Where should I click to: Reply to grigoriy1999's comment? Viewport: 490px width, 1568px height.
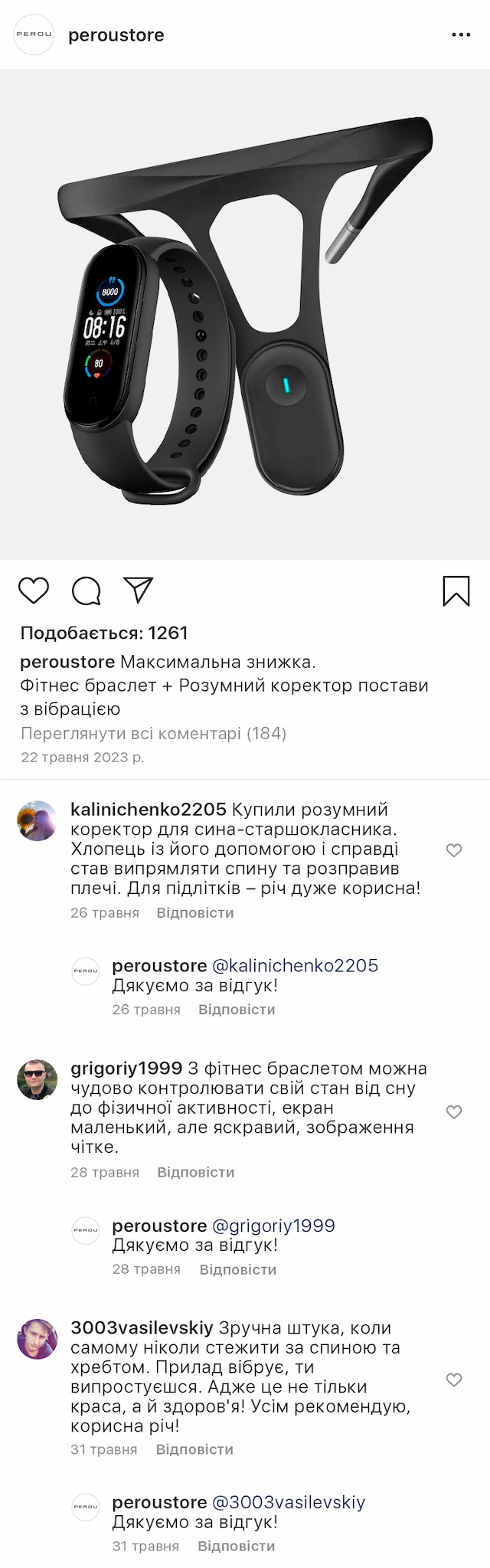click(x=196, y=1172)
